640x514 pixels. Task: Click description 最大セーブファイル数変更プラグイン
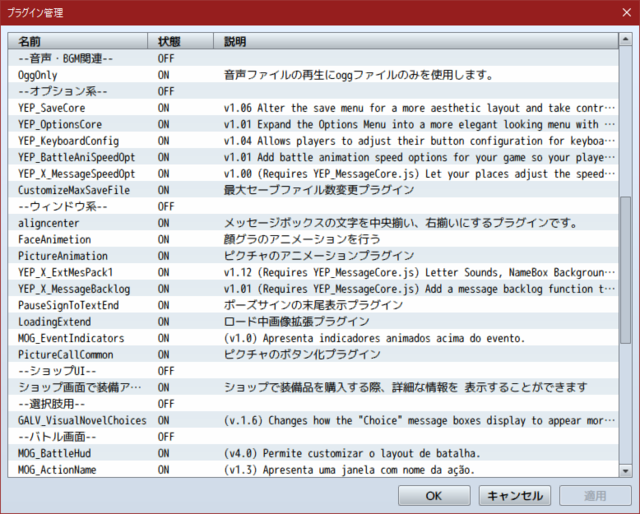pyautogui.click(x=319, y=190)
